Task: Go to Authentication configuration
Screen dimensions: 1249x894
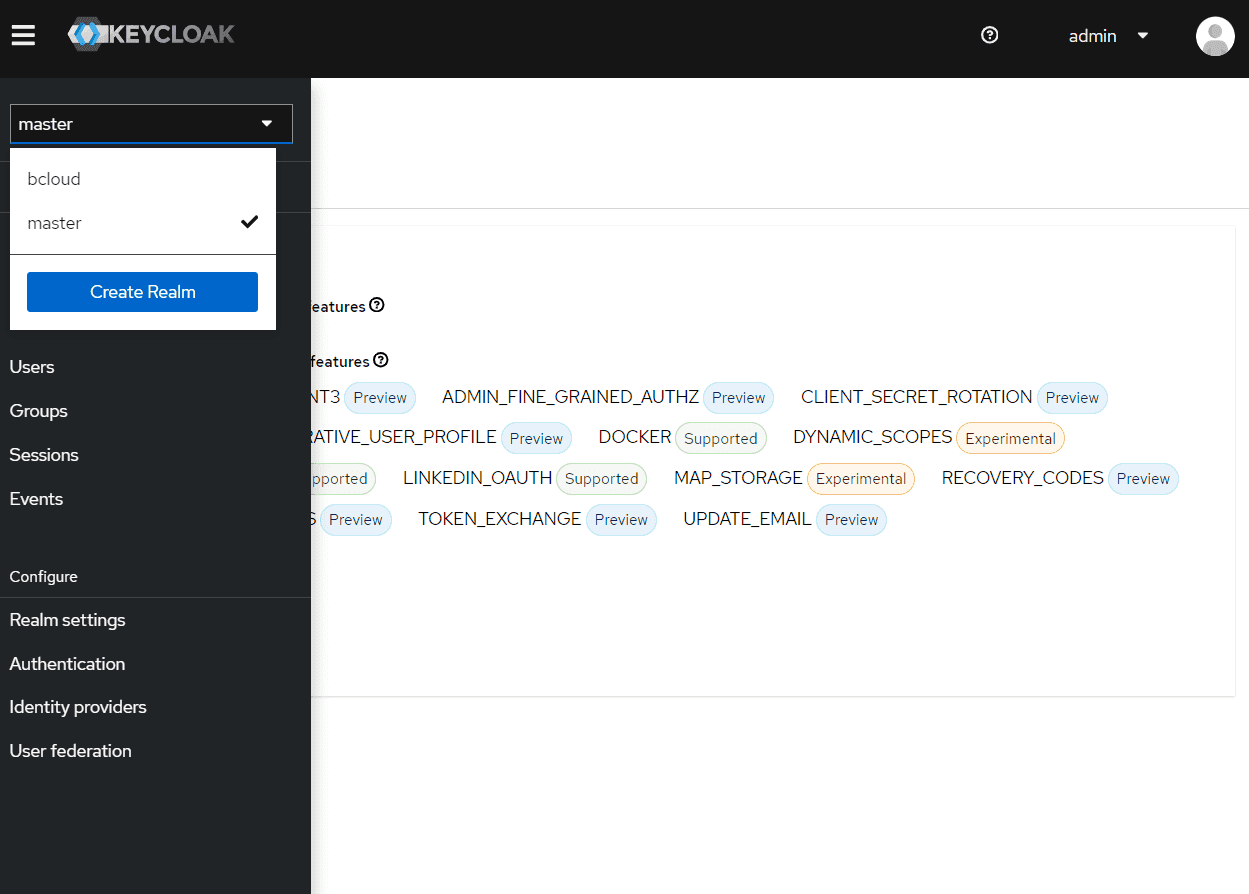Action: tap(67, 664)
